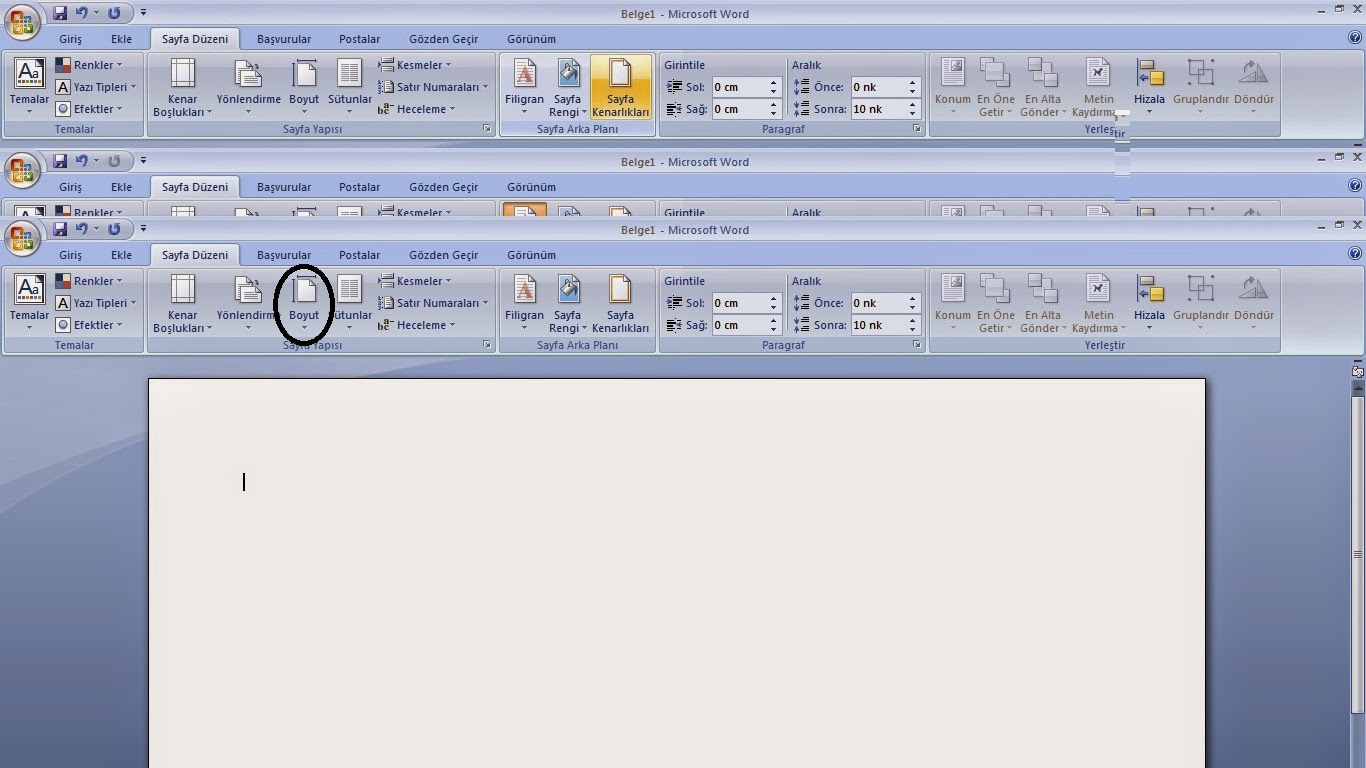1366x768 pixels.
Task: Expand Yazı Tipleri theme fonts in the ribbon above the document
Action: click(x=96, y=303)
